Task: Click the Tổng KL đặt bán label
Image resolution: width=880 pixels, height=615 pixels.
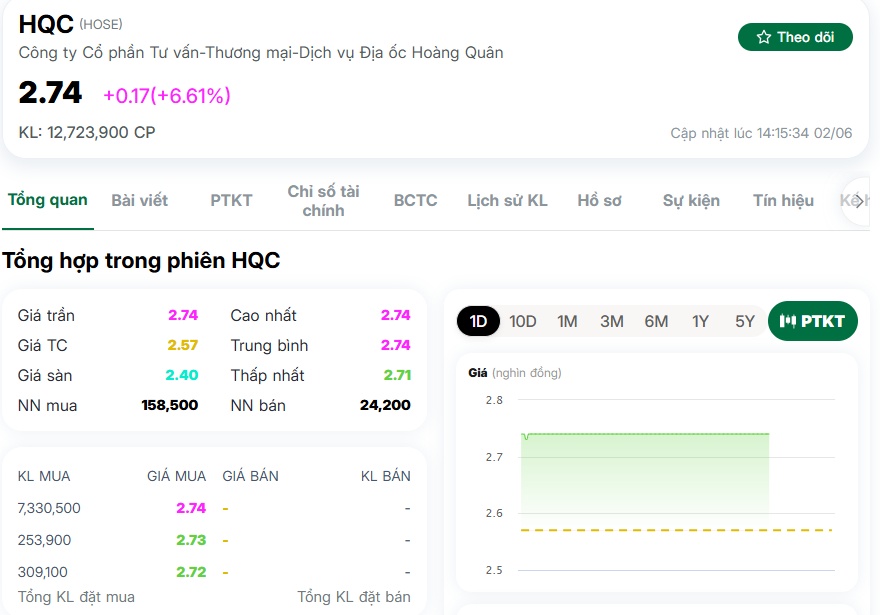Action: click(x=354, y=596)
